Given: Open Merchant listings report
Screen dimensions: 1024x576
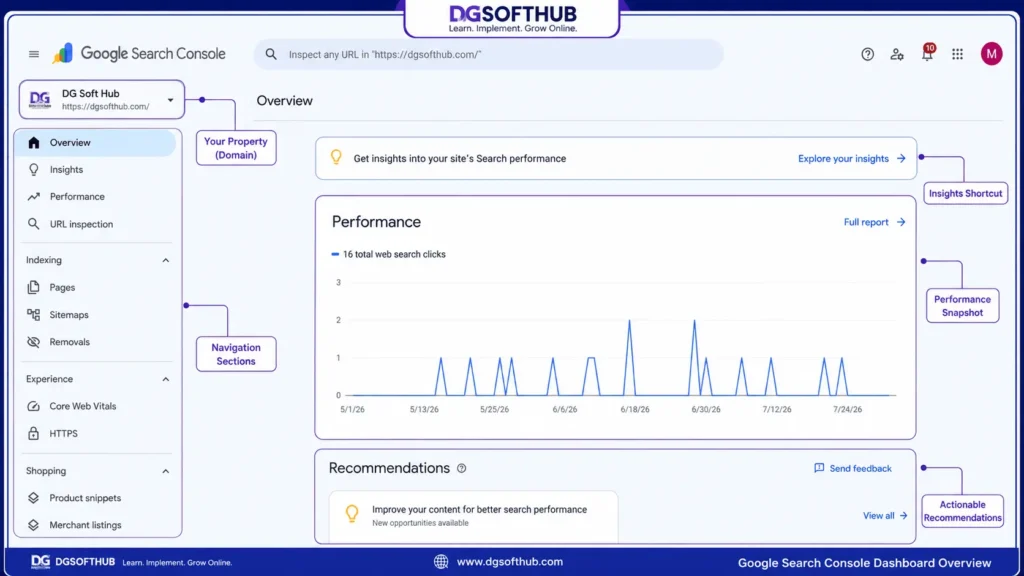Looking at the screenshot, I should tap(95, 525).
